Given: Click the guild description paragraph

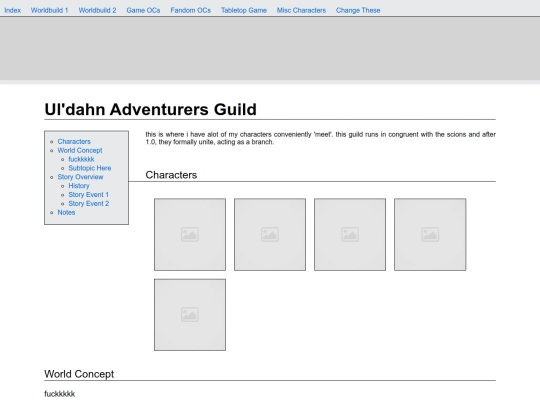Looking at the screenshot, I should pos(320,138).
